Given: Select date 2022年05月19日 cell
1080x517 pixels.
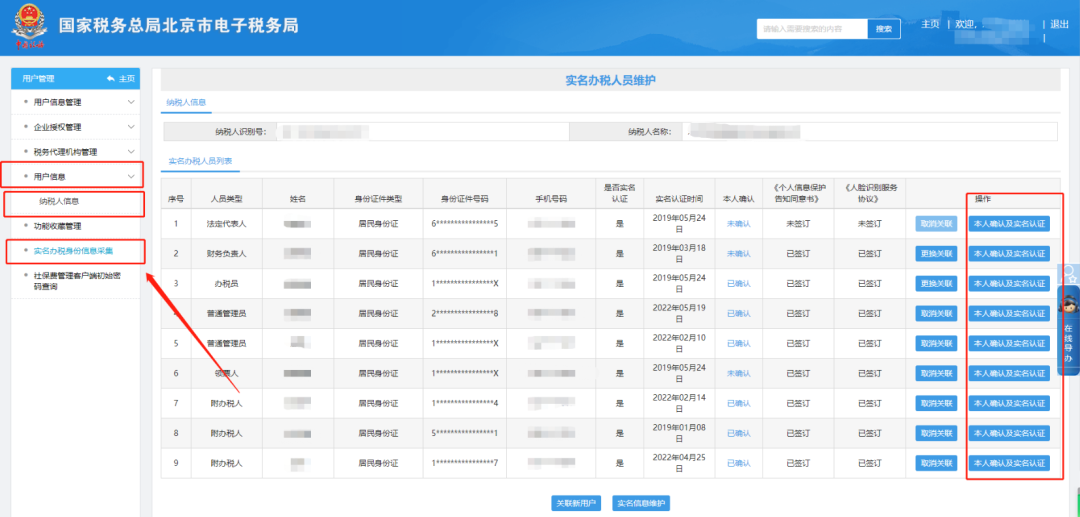Looking at the screenshot, I should (x=678, y=313).
